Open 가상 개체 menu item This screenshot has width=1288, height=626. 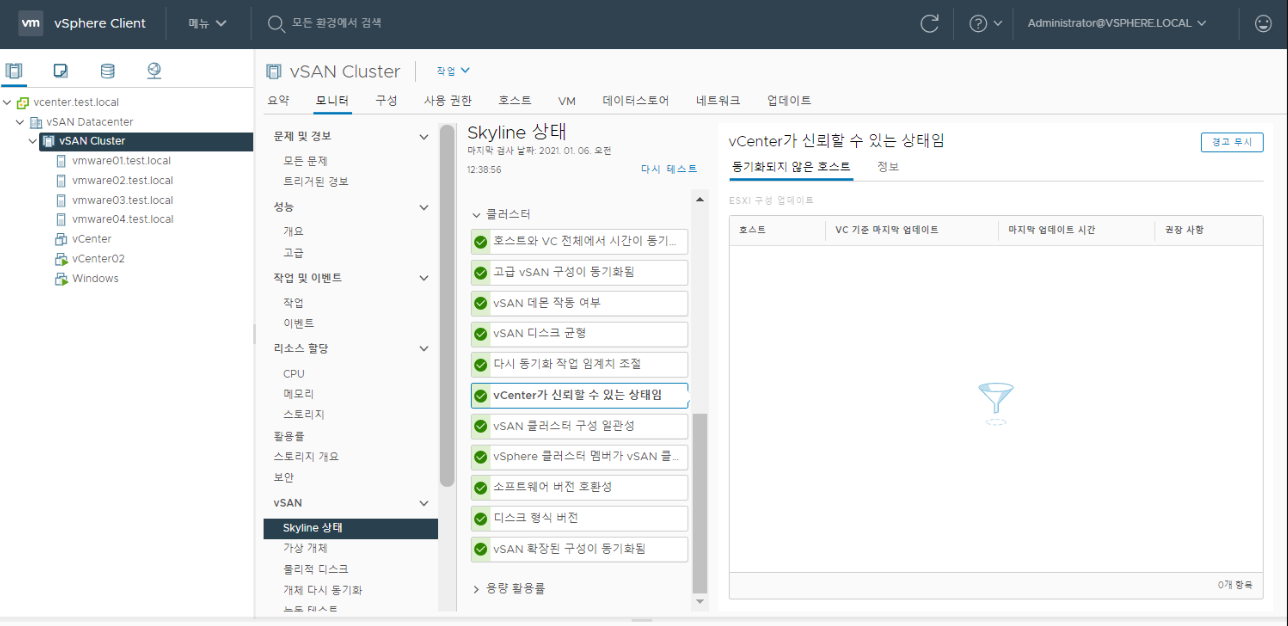coord(305,548)
